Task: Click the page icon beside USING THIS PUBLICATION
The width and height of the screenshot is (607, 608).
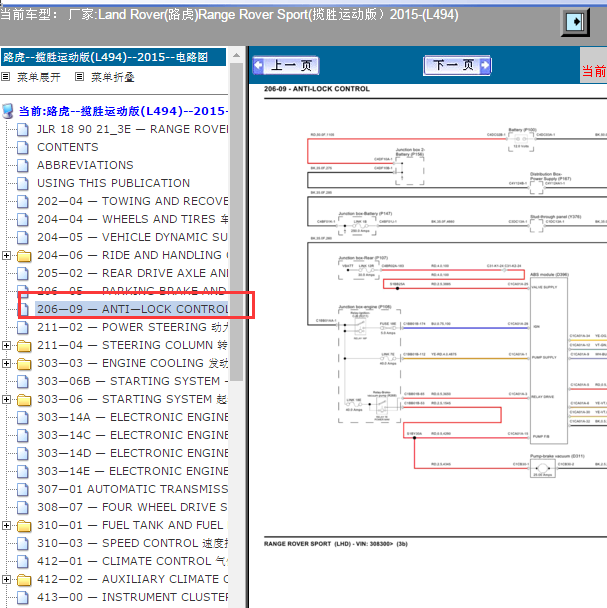Action: click(x=23, y=183)
